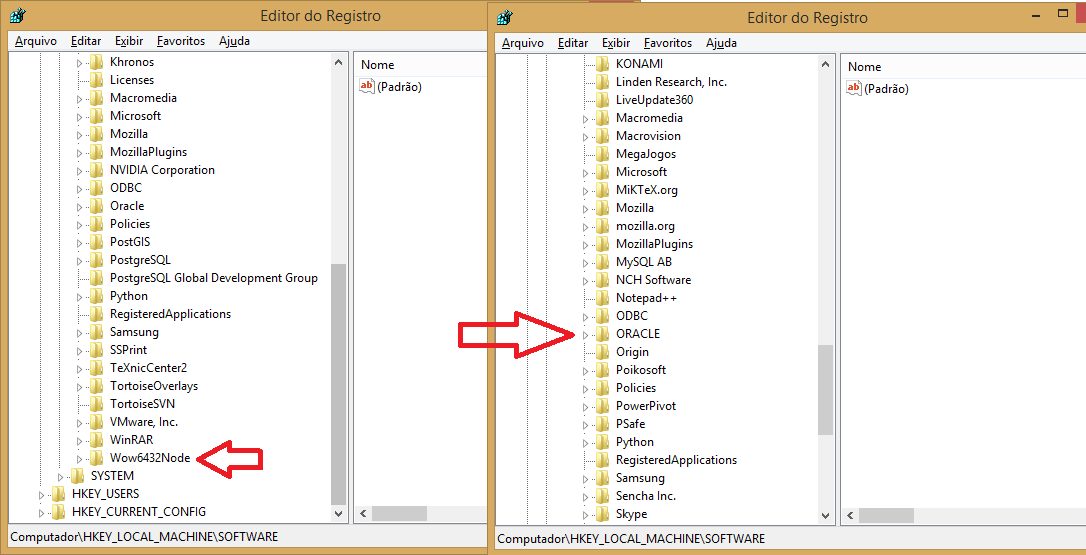The height and width of the screenshot is (555, 1086).
Task: Click (Padrão) string value icon in left window
Action: 366,87
